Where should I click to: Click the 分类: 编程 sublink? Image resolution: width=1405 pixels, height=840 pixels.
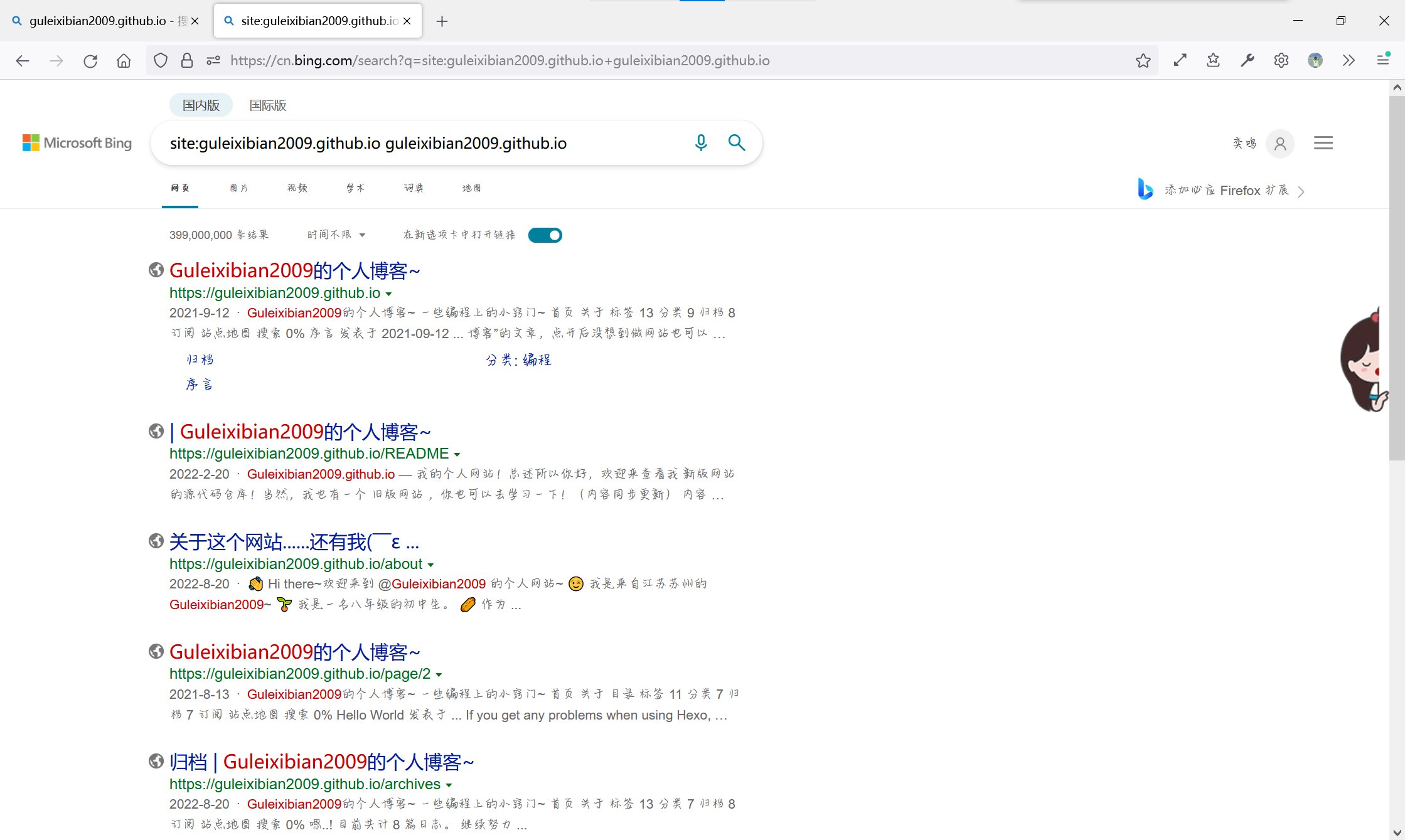click(518, 360)
